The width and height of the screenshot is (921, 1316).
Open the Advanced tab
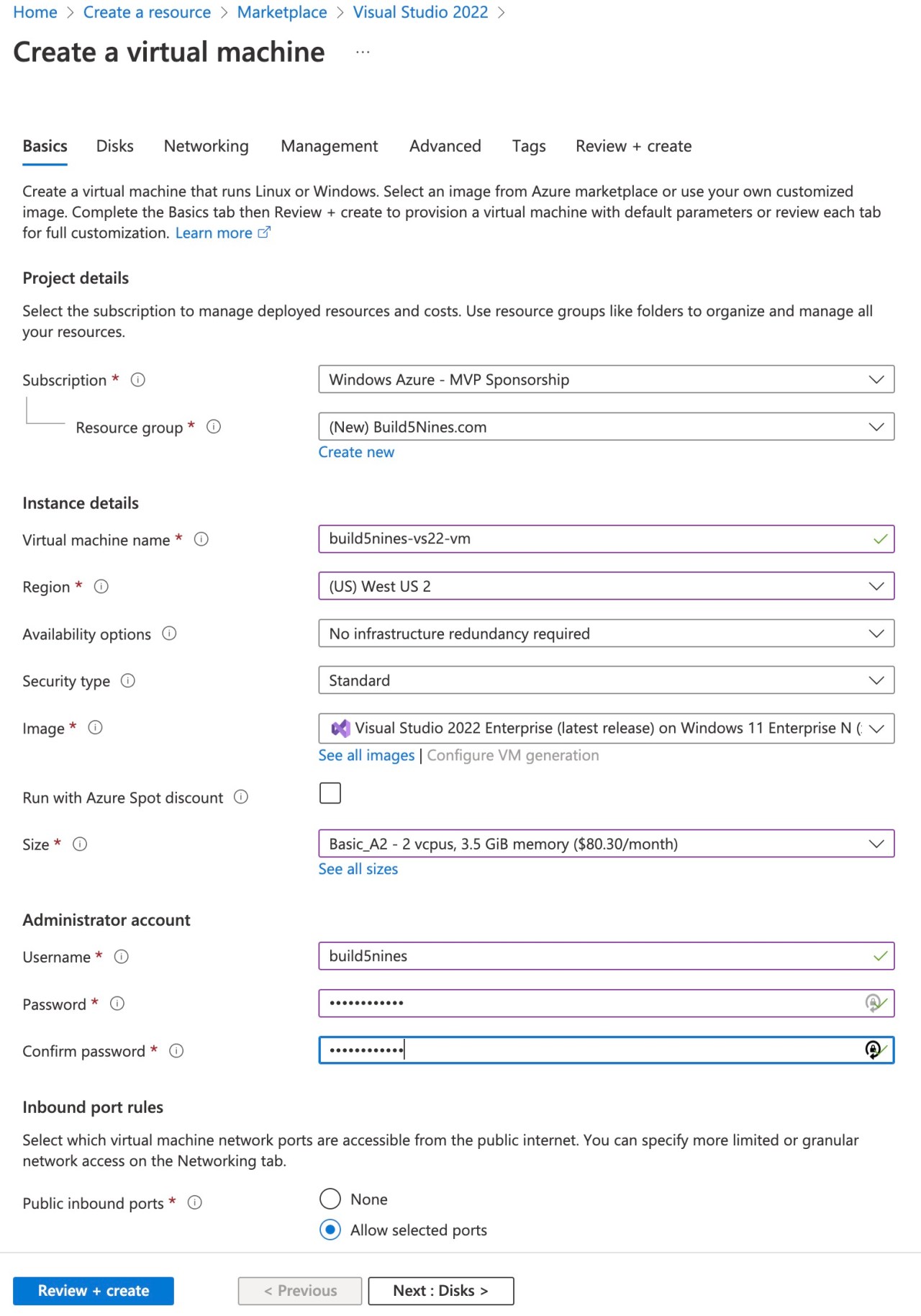click(x=445, y=146)
